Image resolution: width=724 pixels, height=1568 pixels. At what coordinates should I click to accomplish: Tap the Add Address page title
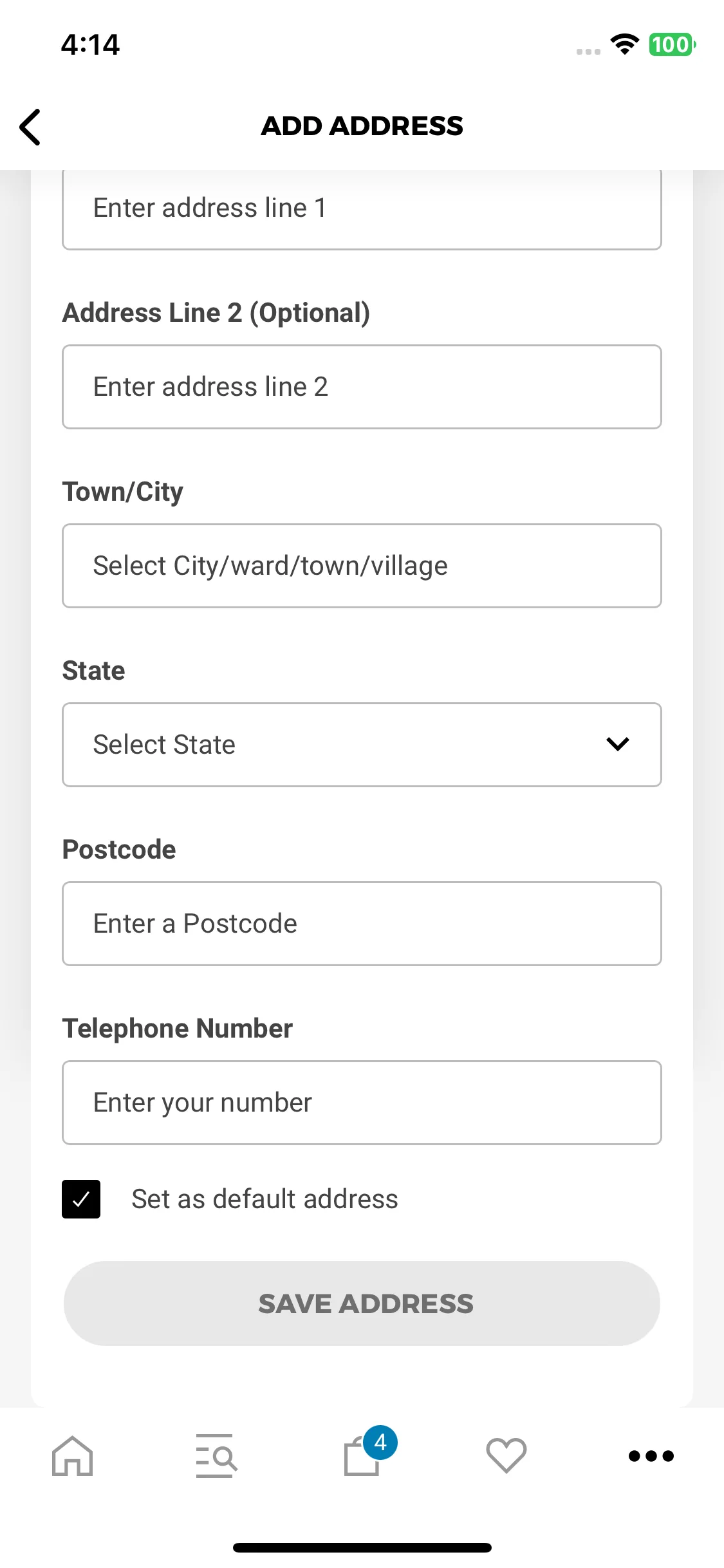pyautogui.click(x=362, y=126)
